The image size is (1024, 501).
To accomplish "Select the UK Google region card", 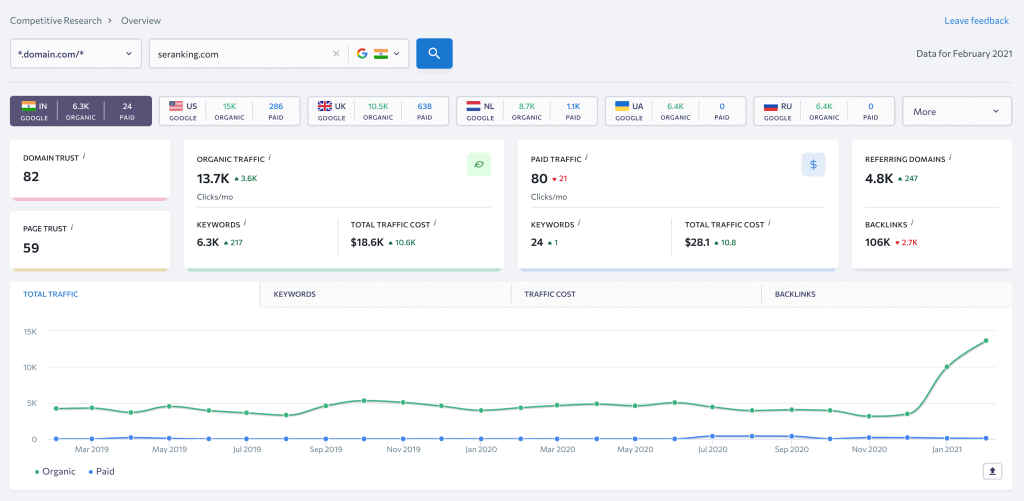I will tap(379, 111).
